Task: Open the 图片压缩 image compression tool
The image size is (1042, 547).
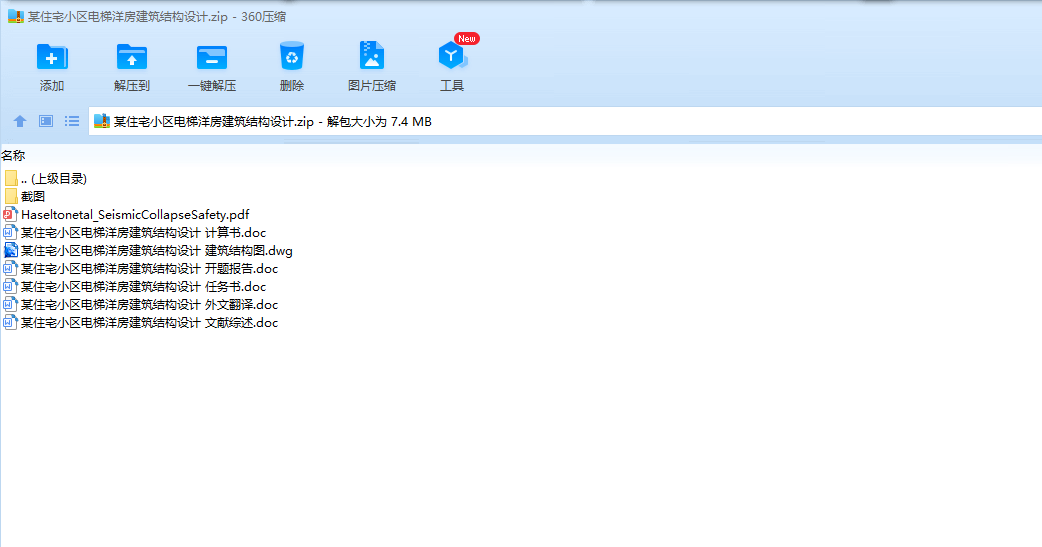Action: click(371, 56)
